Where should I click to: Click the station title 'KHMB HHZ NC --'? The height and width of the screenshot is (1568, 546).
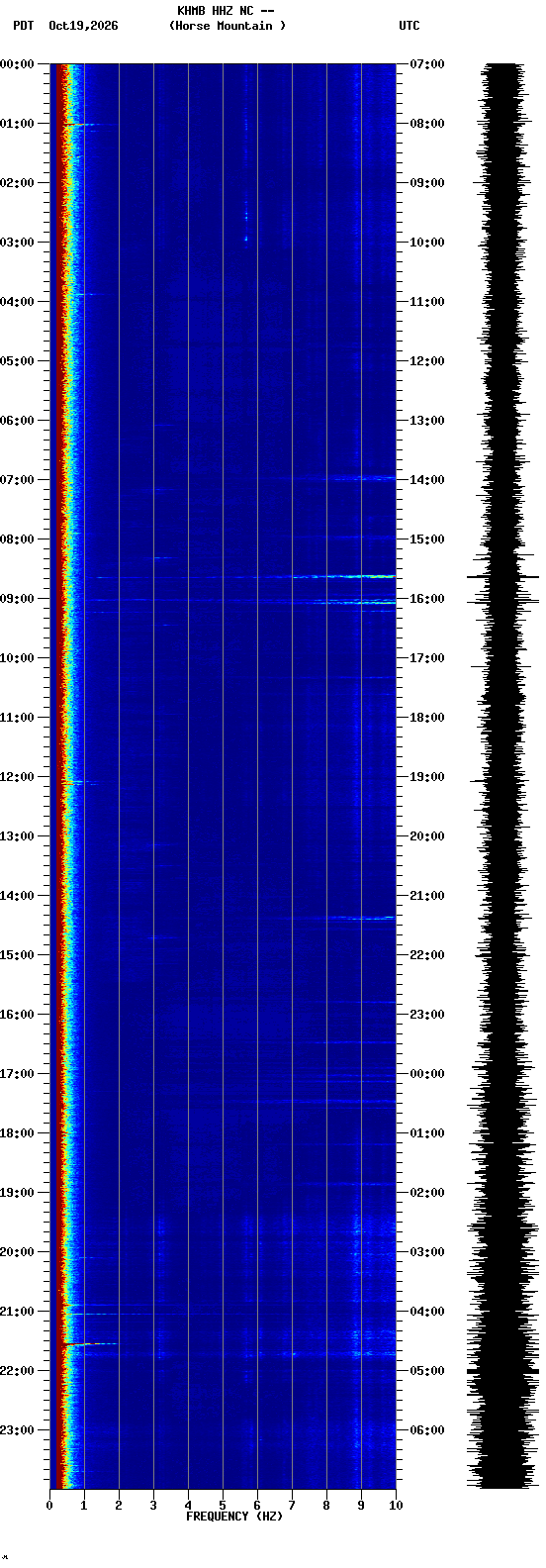point(226,11)
